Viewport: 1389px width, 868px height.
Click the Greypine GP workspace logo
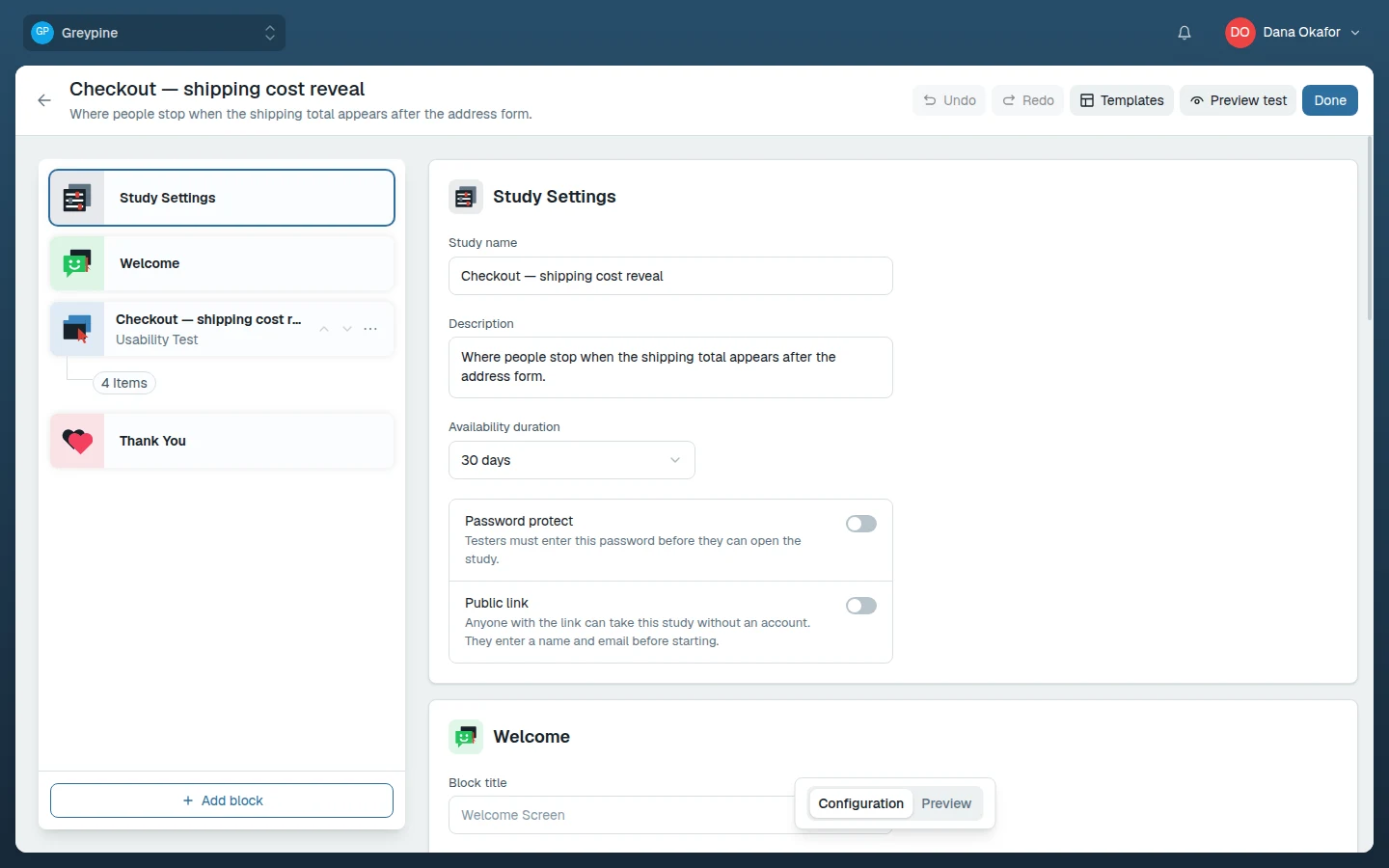point(42,32)
